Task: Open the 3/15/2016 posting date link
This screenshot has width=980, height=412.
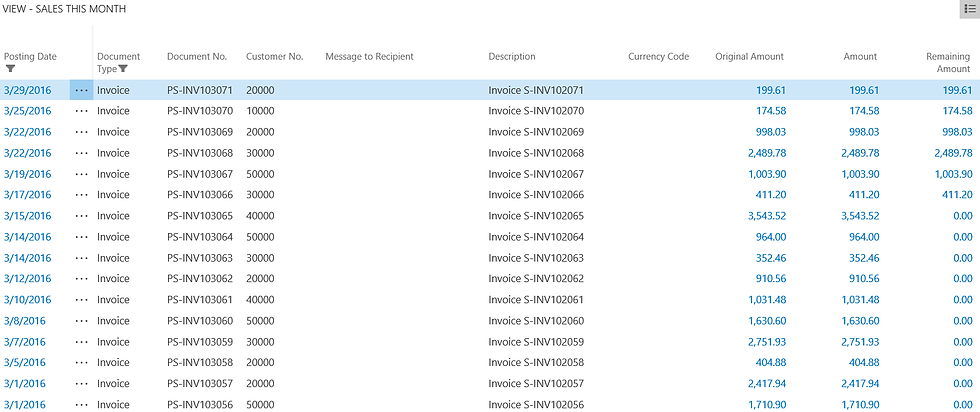Action: pyautogui.click(x=28, y=216)
